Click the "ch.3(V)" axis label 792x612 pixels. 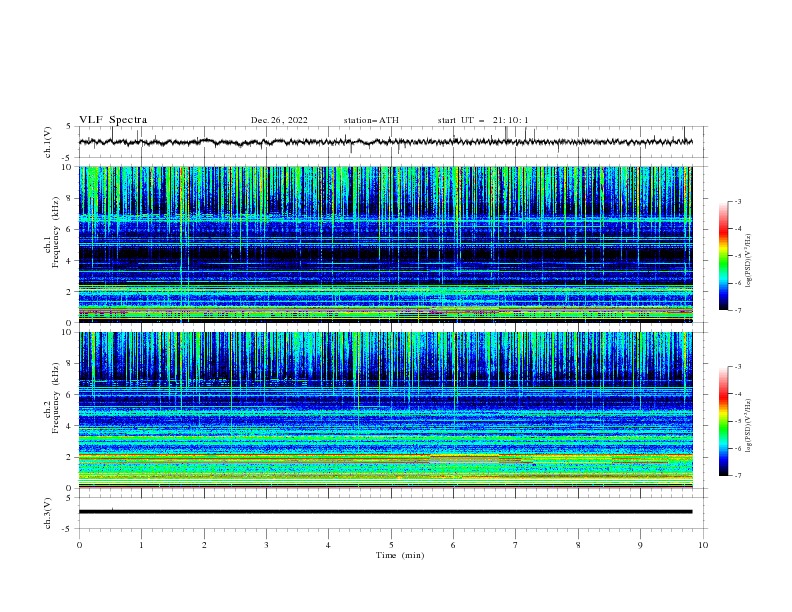(48, 513)
